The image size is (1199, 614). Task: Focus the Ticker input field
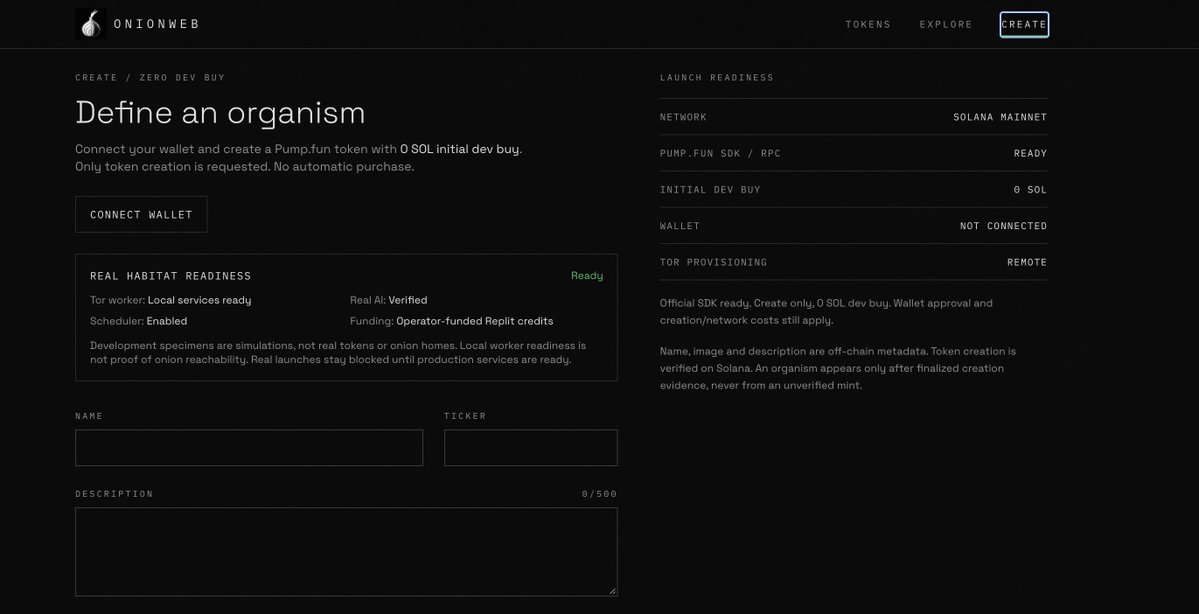point(531,447)
